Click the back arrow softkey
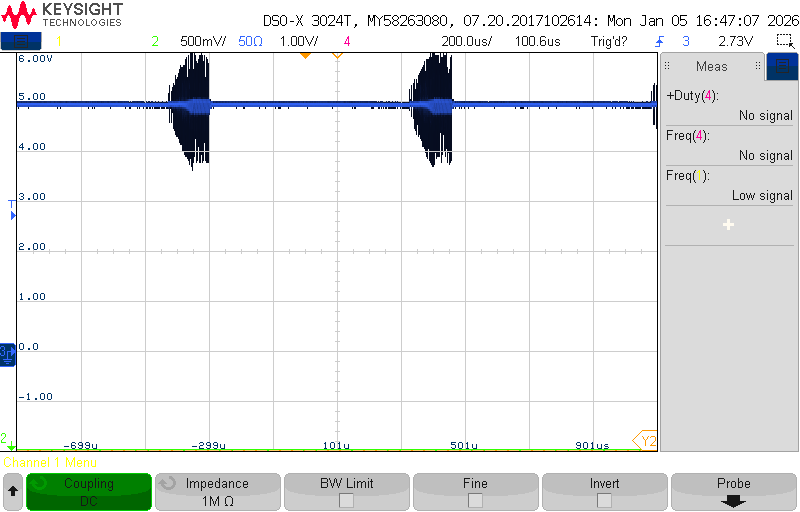 (13, 492)
